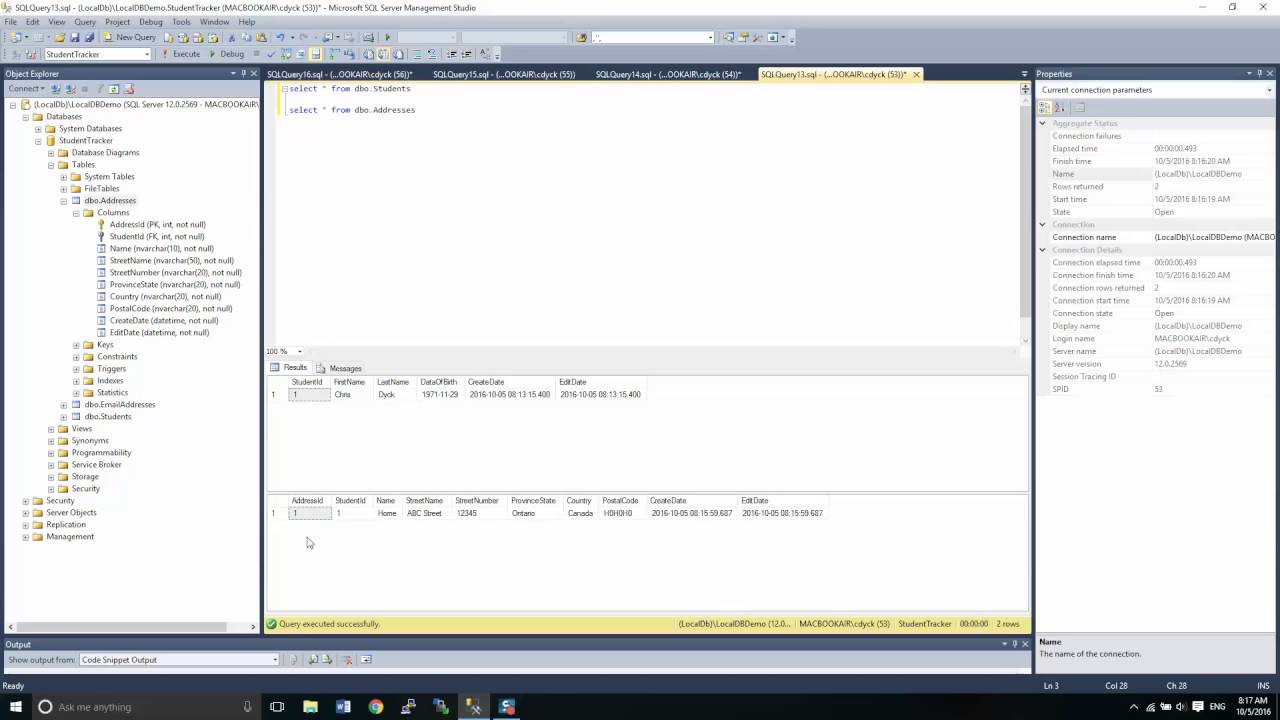Toggle Word Wrap icon in Output panel
Image resolution: width=1280 pixels, height=720 pixels.
coord(366,660)
